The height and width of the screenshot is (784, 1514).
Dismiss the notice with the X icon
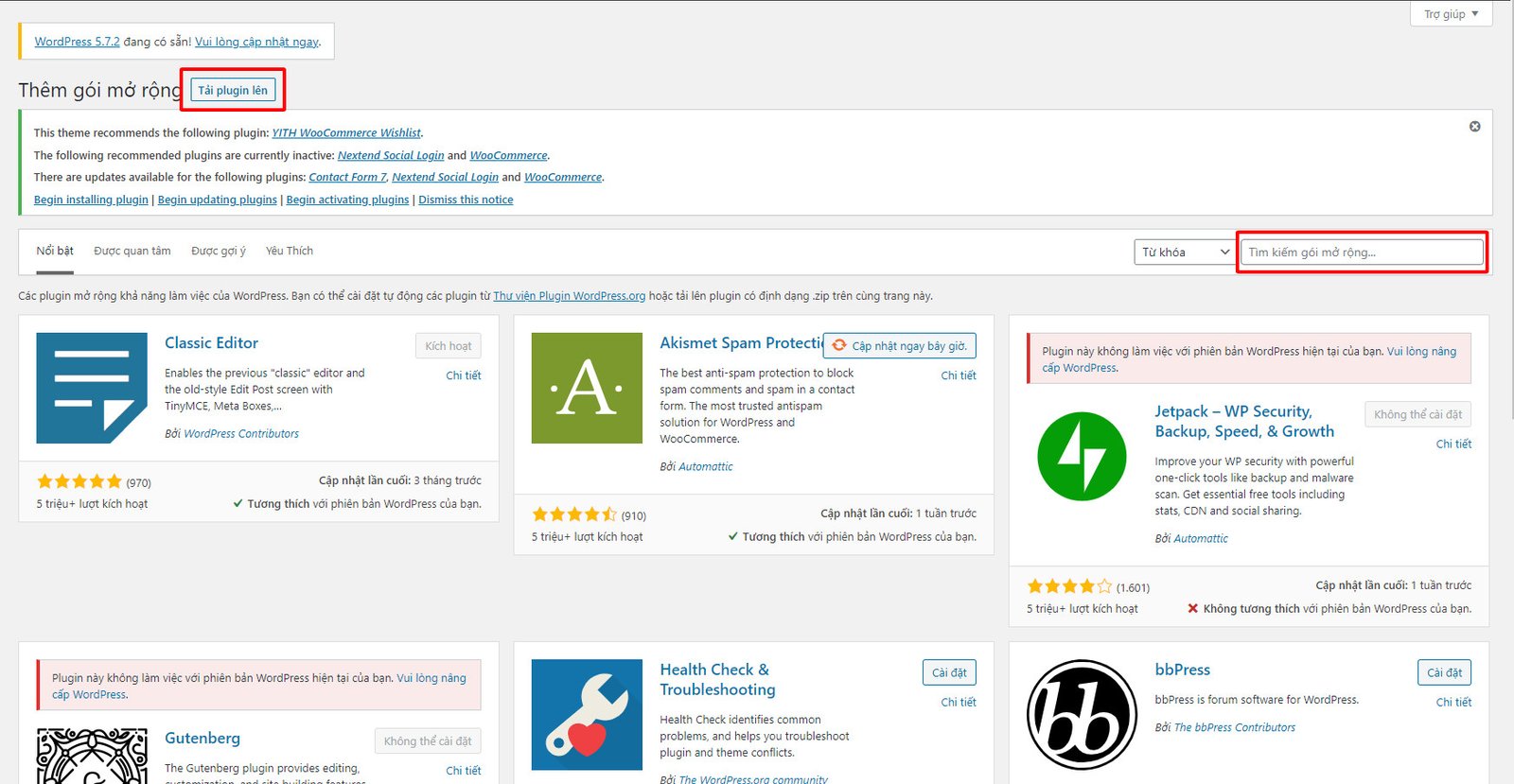[1474, 127]
